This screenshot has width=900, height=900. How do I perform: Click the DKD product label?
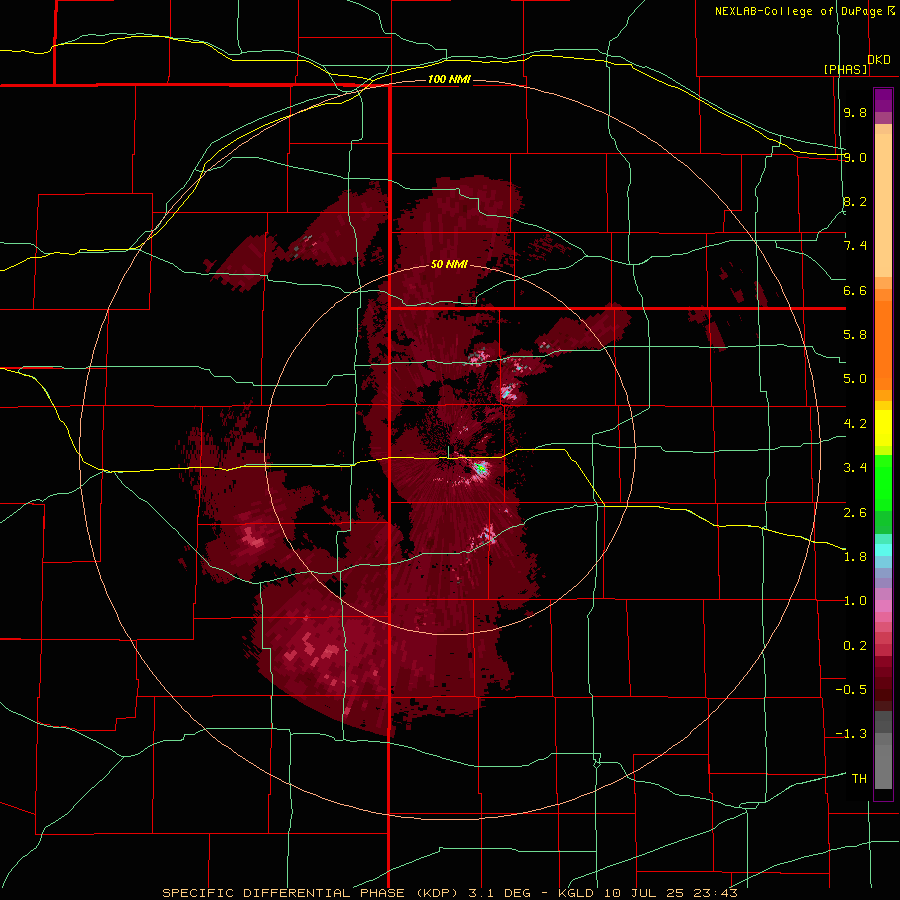pyautogui.click(x=879, y=59)
